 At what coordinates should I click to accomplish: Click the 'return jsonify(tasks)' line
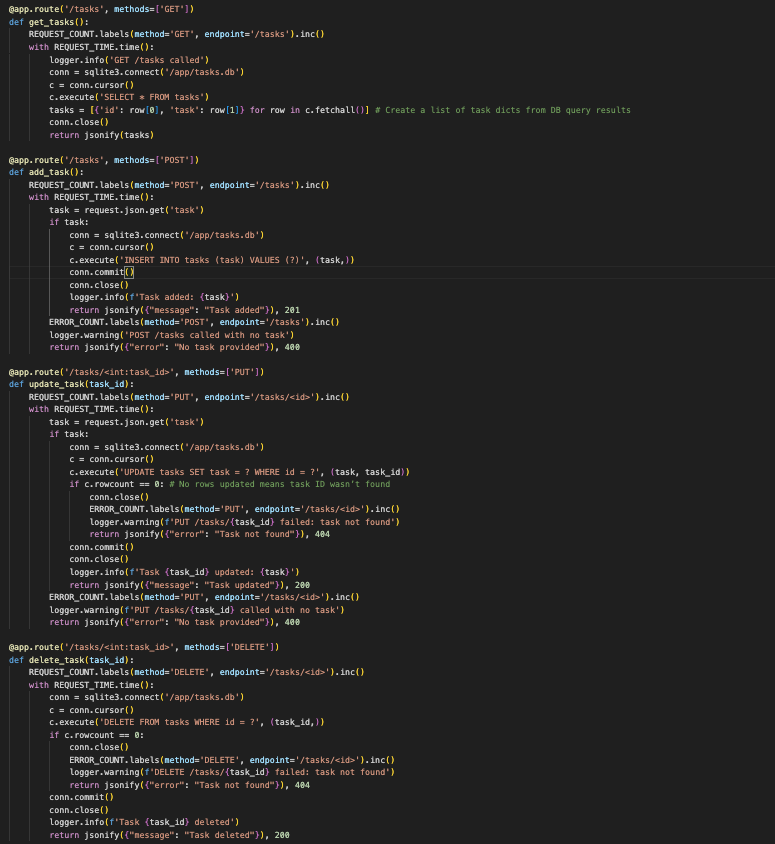102,135
